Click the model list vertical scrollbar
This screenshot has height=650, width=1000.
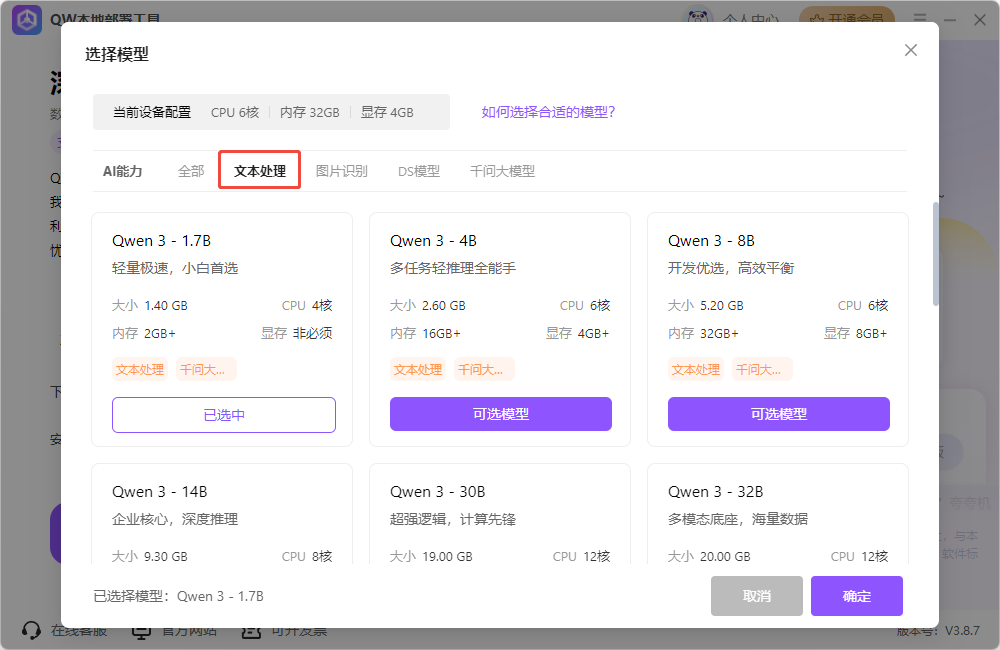(x=936, y=254)
